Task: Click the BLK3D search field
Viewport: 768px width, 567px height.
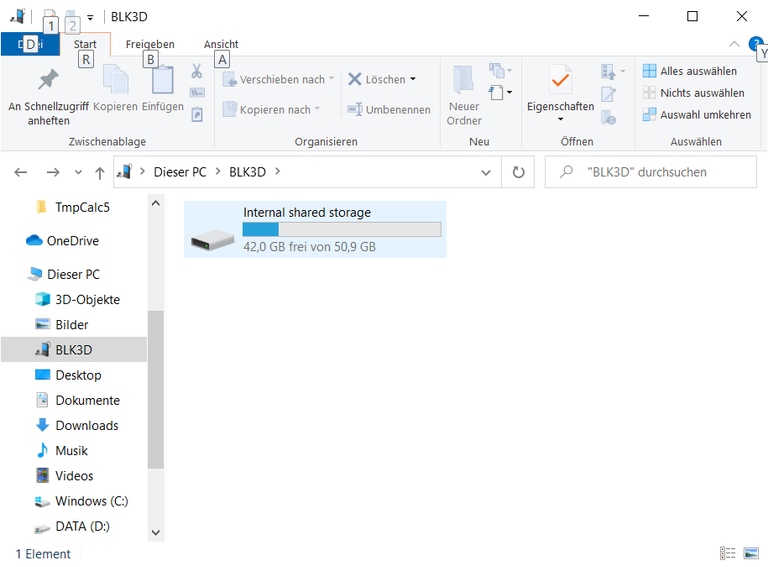Action: pyautogui.click(x=660, y=172)
